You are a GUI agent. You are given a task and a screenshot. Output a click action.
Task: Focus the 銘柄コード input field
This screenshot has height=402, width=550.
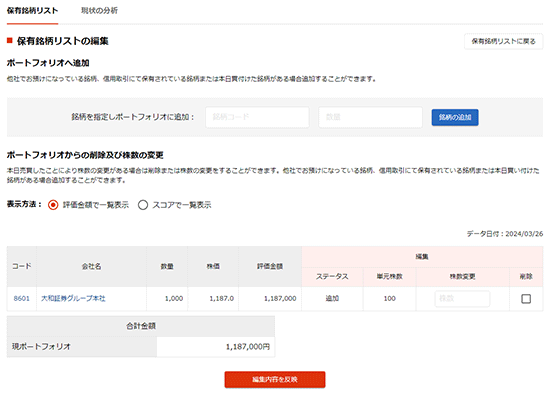pyautogui.click(x=257, y=117)
